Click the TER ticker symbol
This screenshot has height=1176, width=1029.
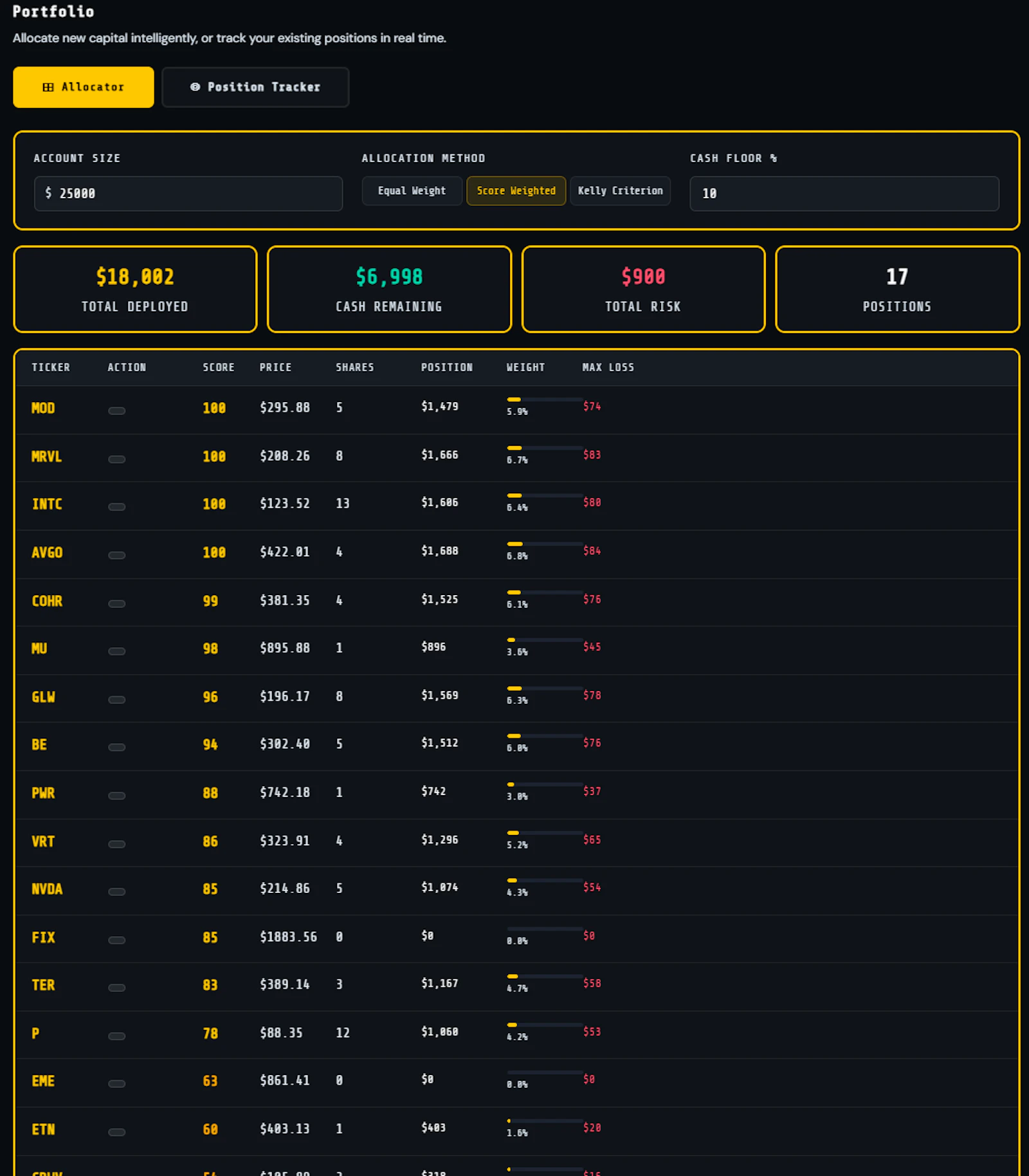(43, 985)
